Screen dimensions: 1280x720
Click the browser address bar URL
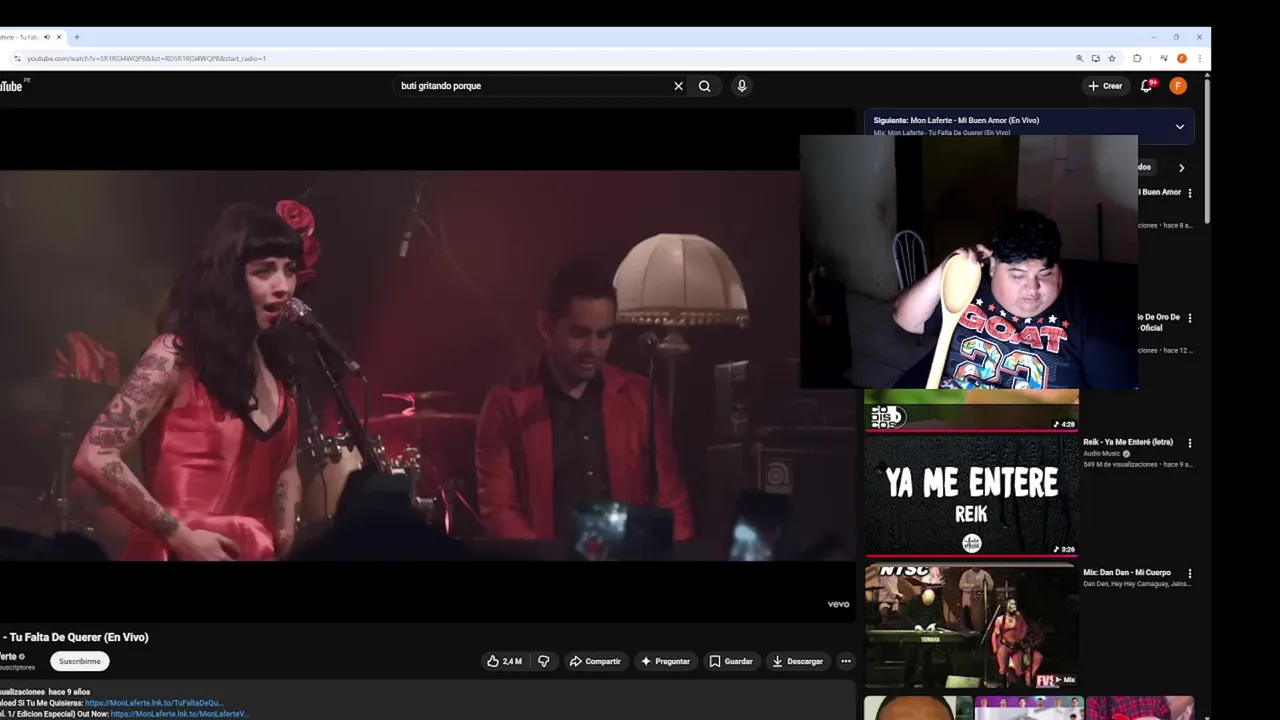pos(146,58)
